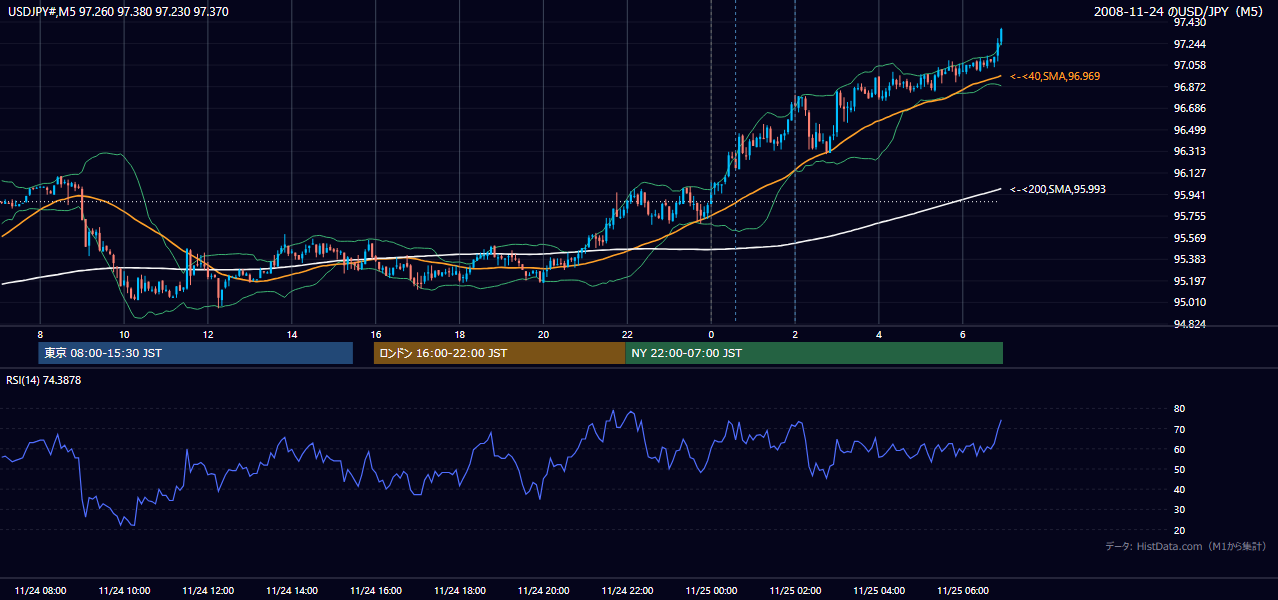Screen dimensions: 1278x600
Task: Click the HistData.com data source credit
Action: [1186, 546]
